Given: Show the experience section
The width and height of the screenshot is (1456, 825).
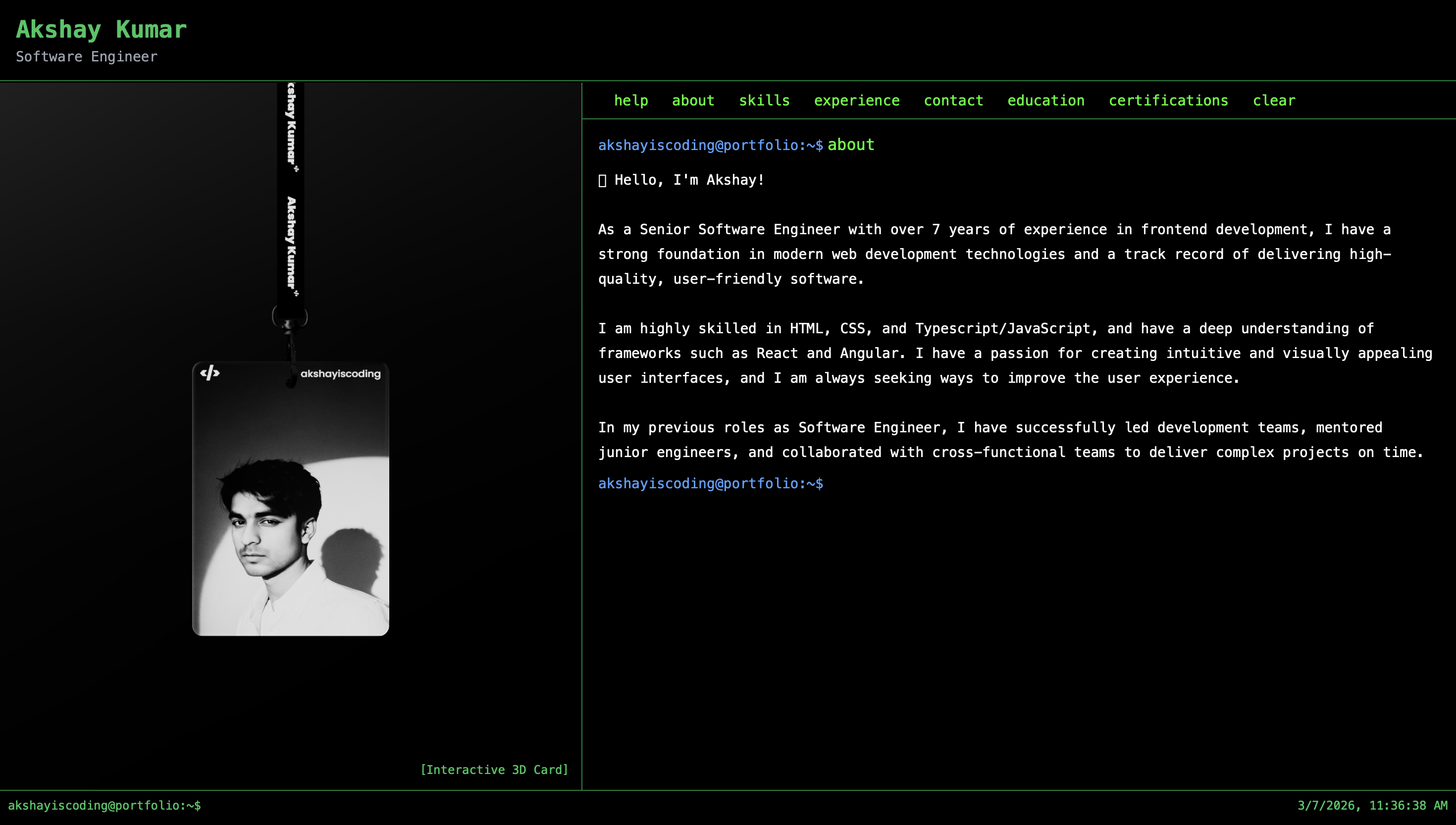Looking at the screenshot, I should (x=856, y=101).
